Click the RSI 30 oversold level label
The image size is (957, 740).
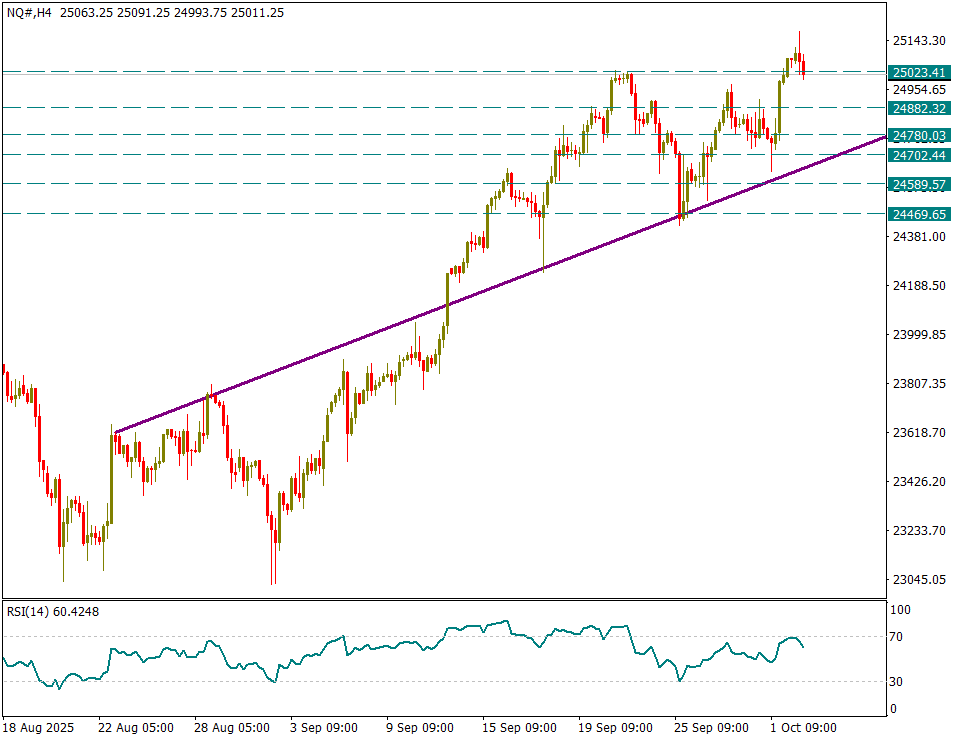tap(897, 682)
